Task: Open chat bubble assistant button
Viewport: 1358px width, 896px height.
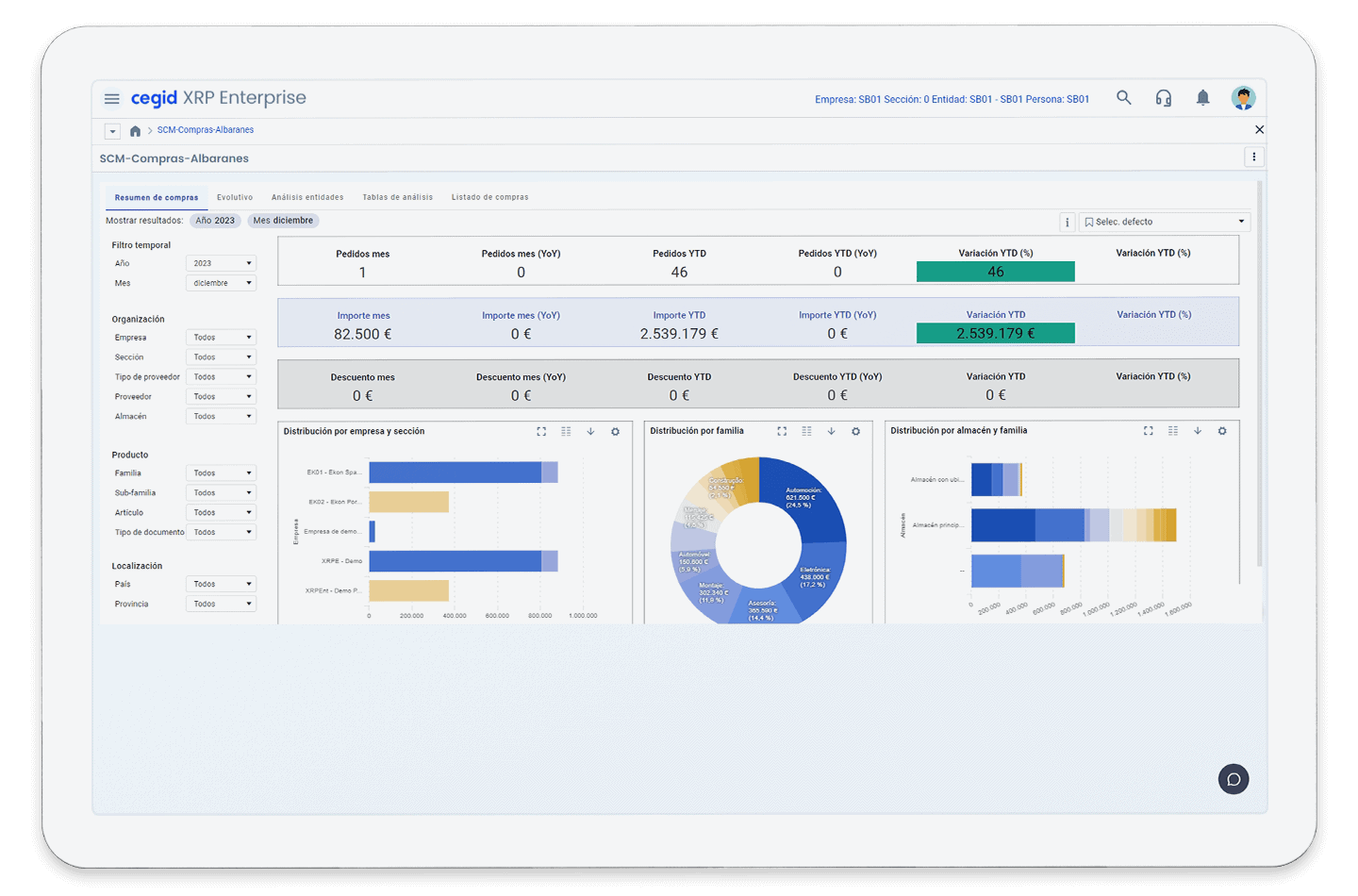Action: pos(1233,779)
